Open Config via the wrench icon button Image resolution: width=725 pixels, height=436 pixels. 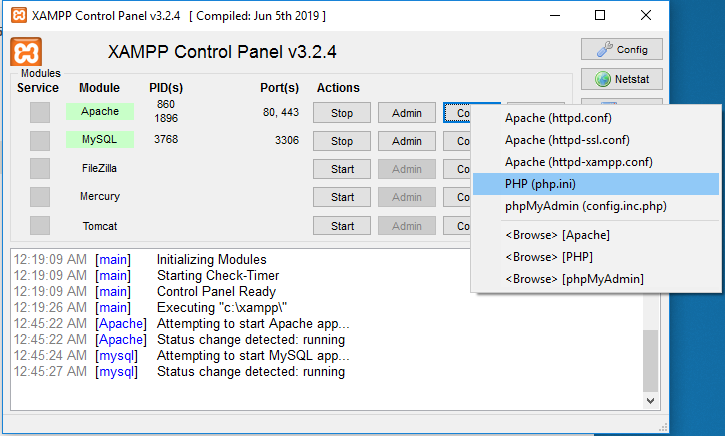[x=621, y=49]
